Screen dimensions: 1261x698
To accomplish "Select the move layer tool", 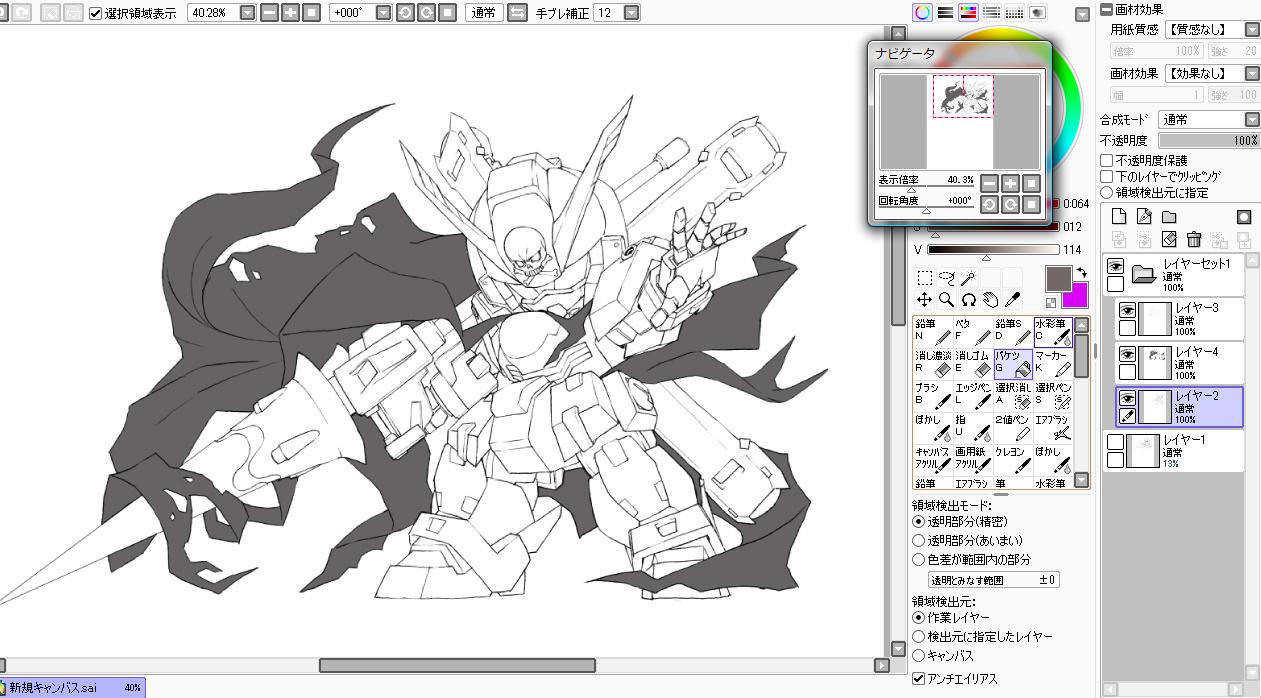I will pyautogui.click(x=925, y=299).
